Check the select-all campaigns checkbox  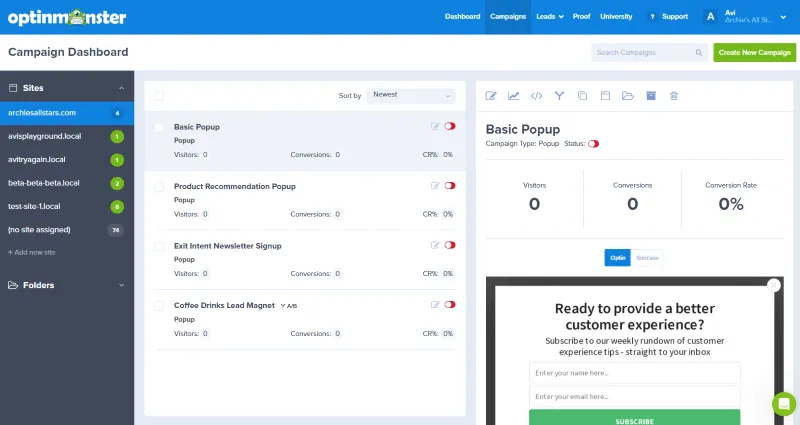coord(159,96)
